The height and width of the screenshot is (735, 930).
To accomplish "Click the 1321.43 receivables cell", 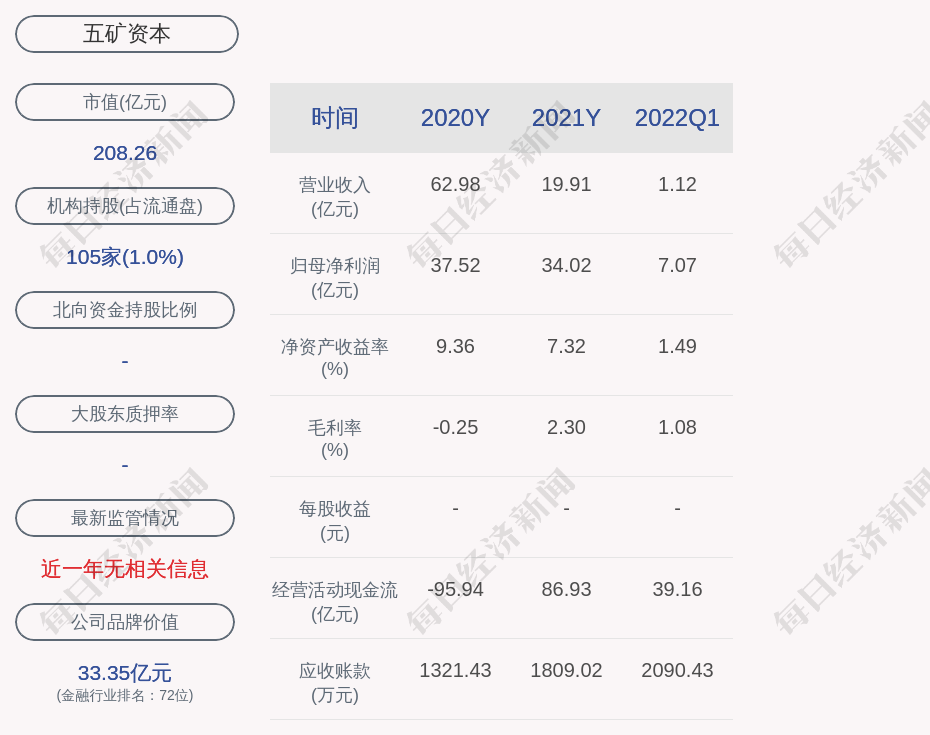I will tap(456, 670).
